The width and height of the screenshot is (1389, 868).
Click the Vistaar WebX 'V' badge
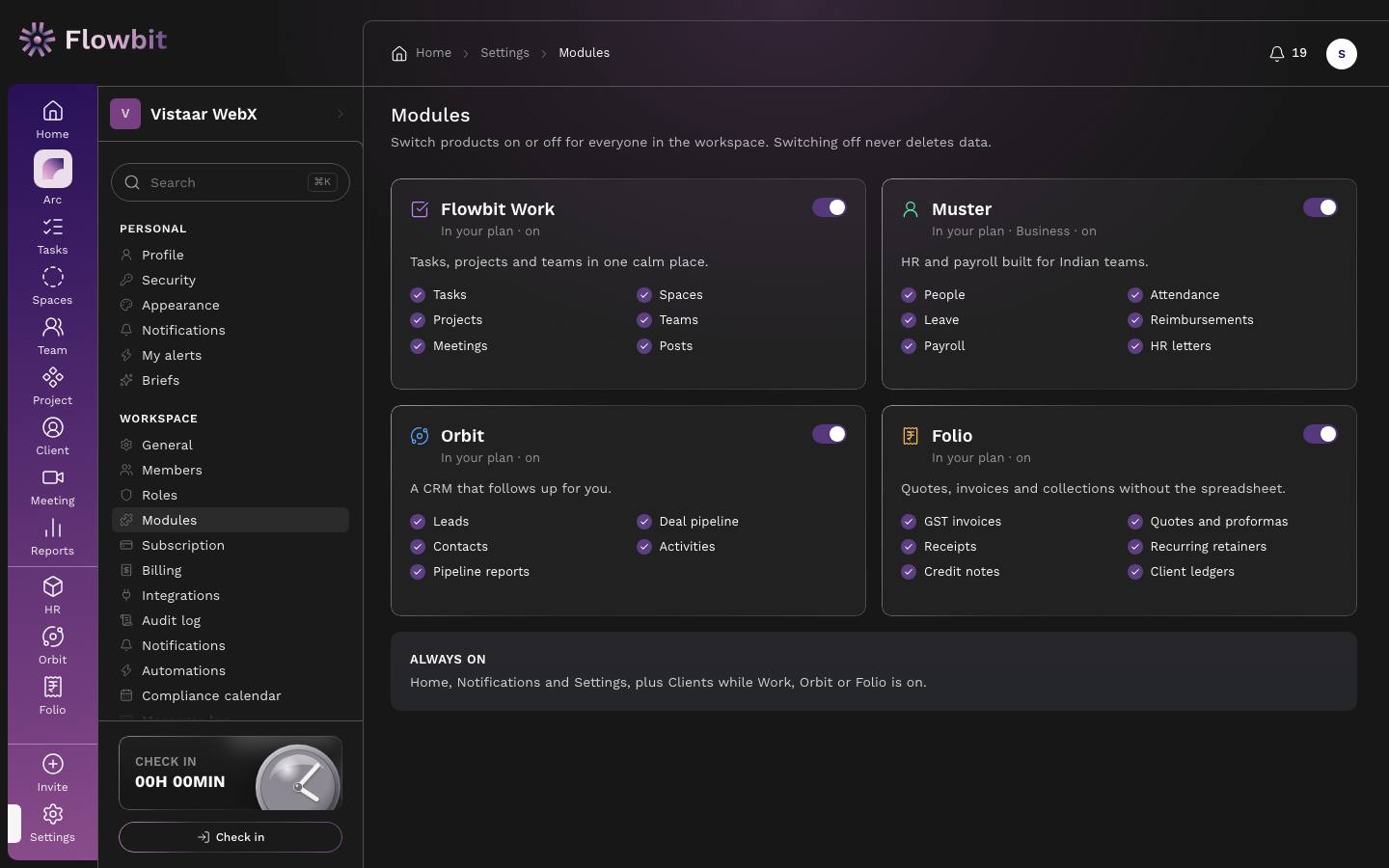pos(125,114)
